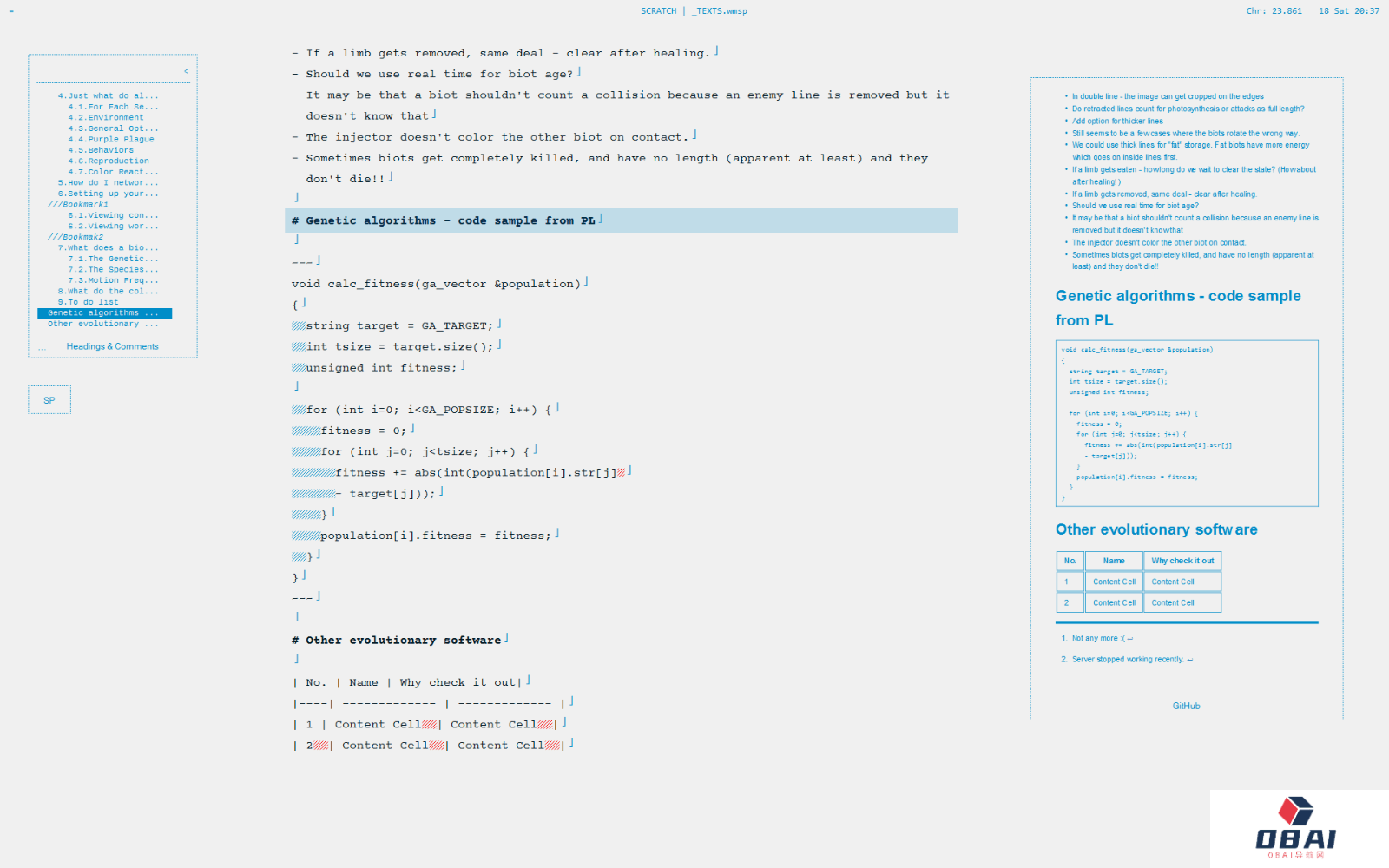This screenshot has width=1389, height=868.
Task: Collapse the outline panel with the chevron
Action: 186,71
